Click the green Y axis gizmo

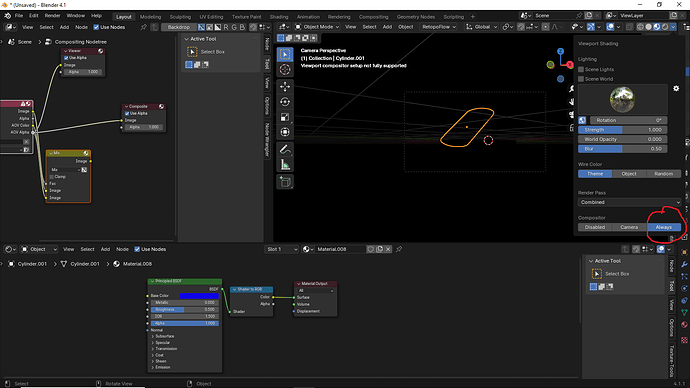pyautogui.click(x=550, y=65)
